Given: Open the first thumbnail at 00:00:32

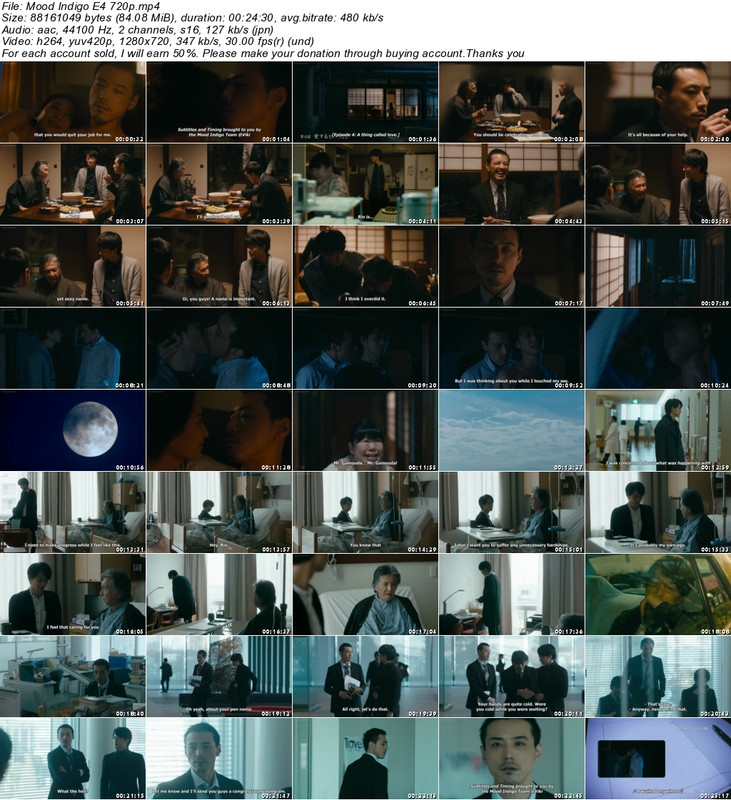Looking at the screenshot, I should [73, 102].
